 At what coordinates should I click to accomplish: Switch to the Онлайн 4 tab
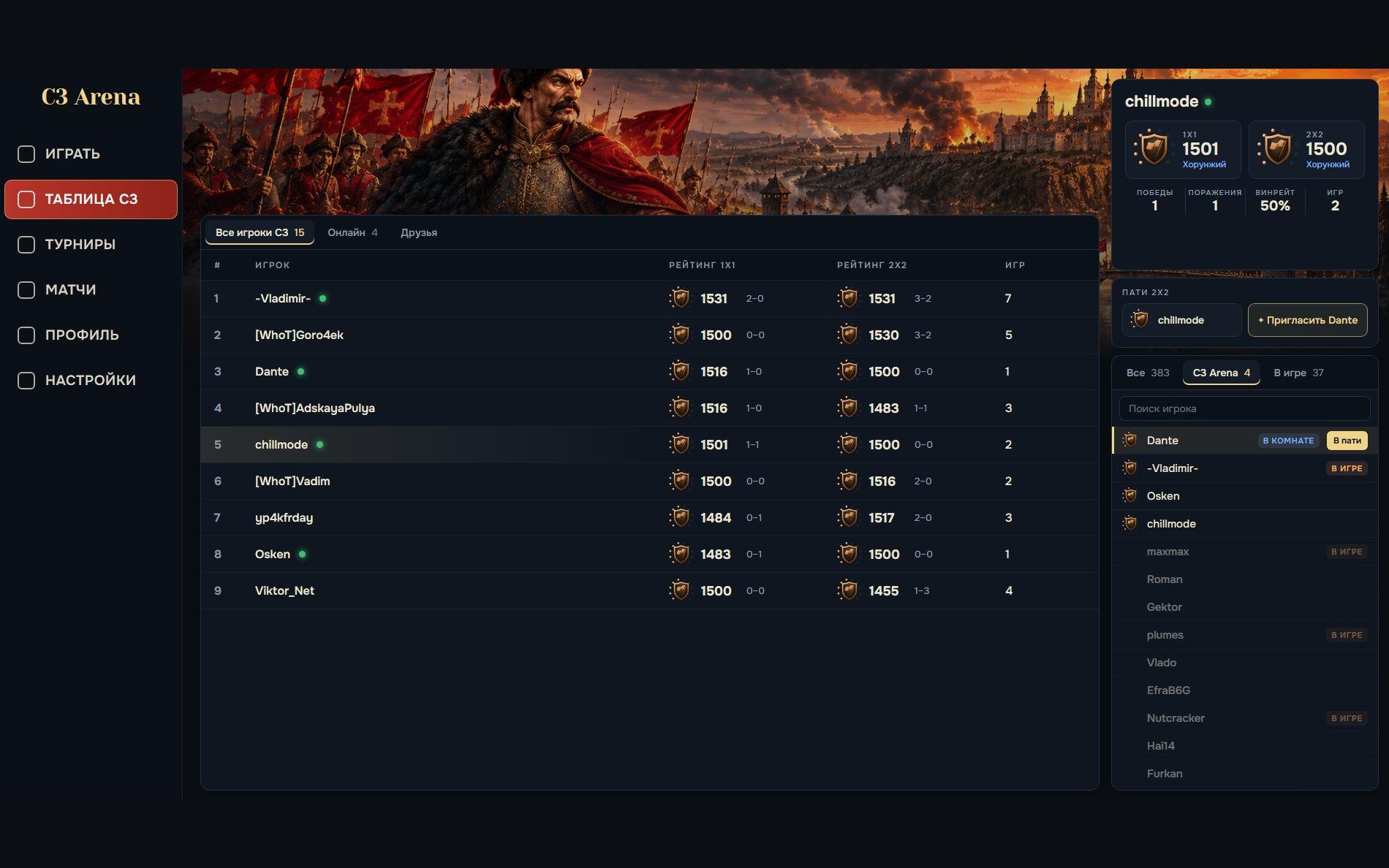pos(352,232)
